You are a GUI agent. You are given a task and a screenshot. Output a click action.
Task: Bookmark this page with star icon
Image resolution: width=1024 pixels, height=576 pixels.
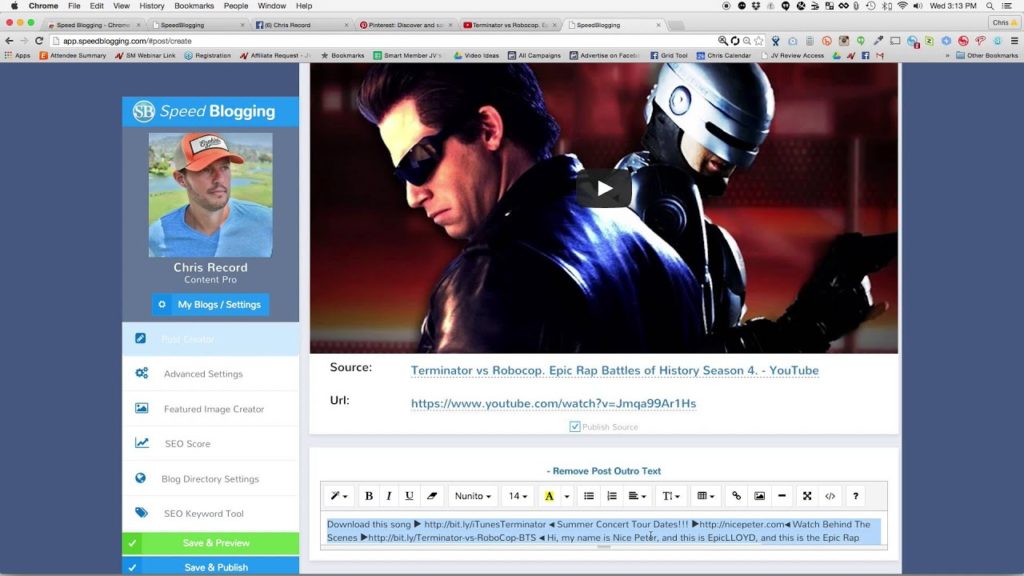tap(759, 40)
